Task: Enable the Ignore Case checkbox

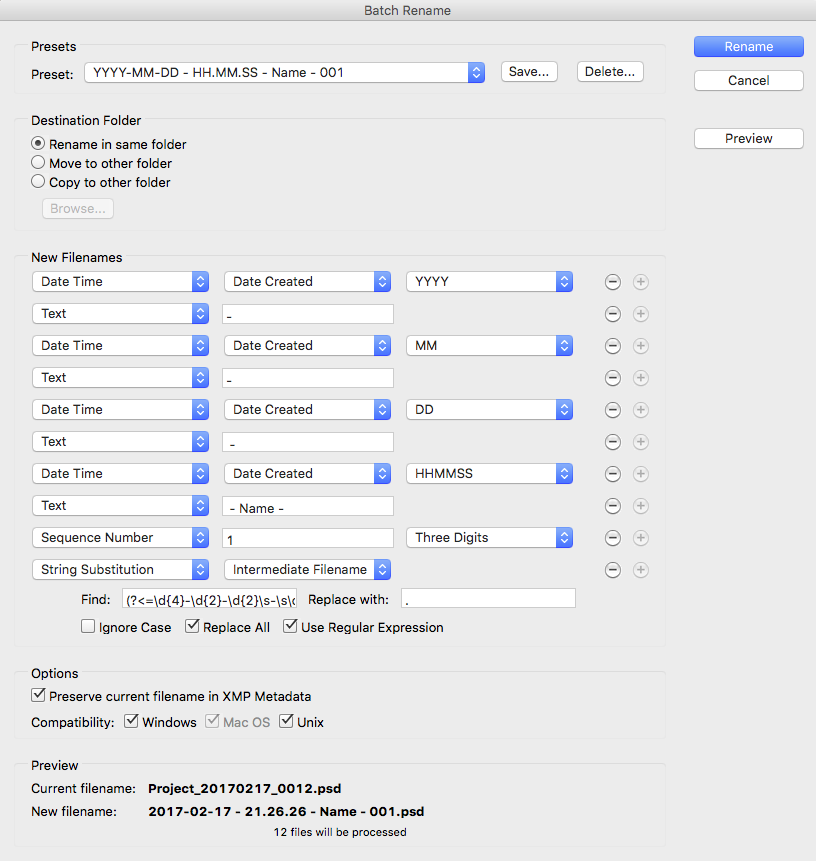Action: click(89, 627)
